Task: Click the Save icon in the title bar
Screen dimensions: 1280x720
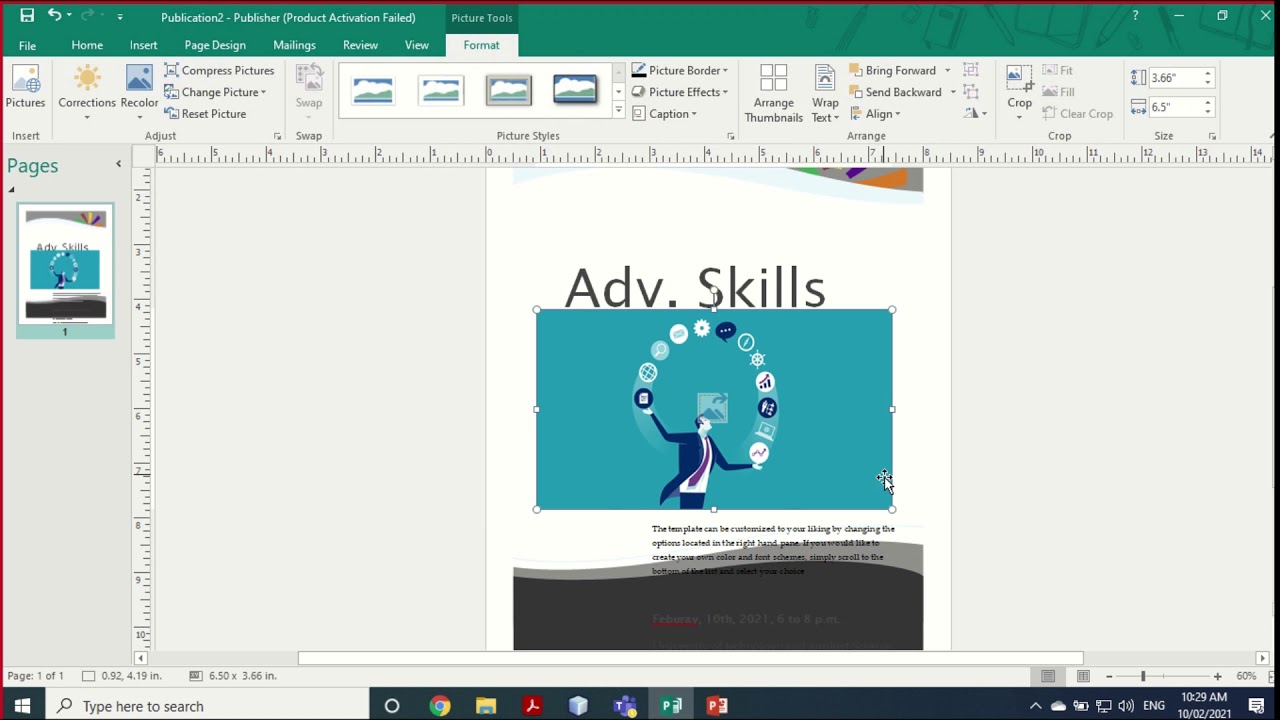Action: pyautogui.click(x=27, y=16)
